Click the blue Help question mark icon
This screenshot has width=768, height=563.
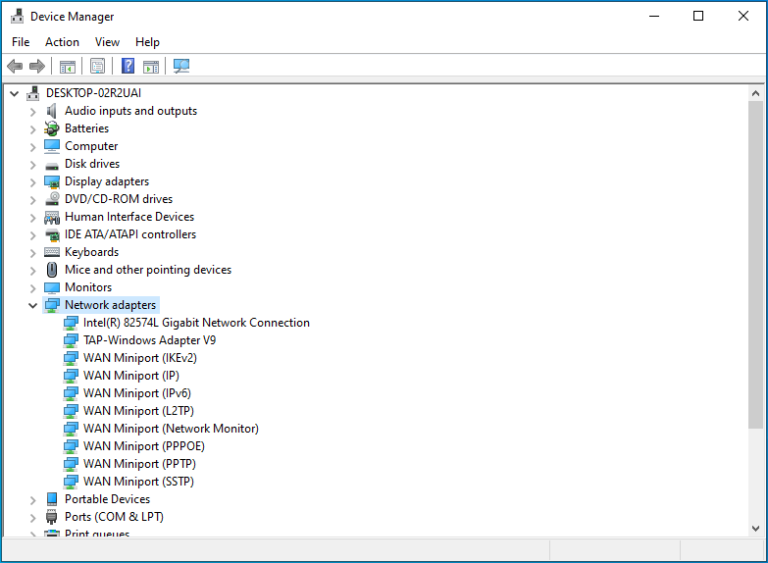pyautogui.click(x=128, y=66)
